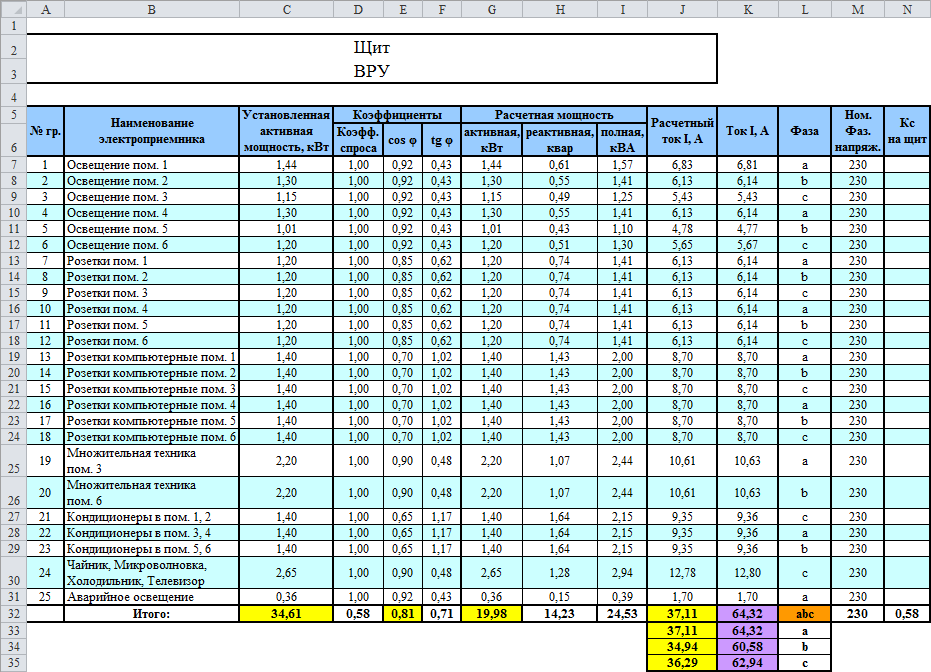The width and height of the screenshot is (931, 672).
Task: Select the Расчетная мощность header cell
Action: click(x=554, y=115)
